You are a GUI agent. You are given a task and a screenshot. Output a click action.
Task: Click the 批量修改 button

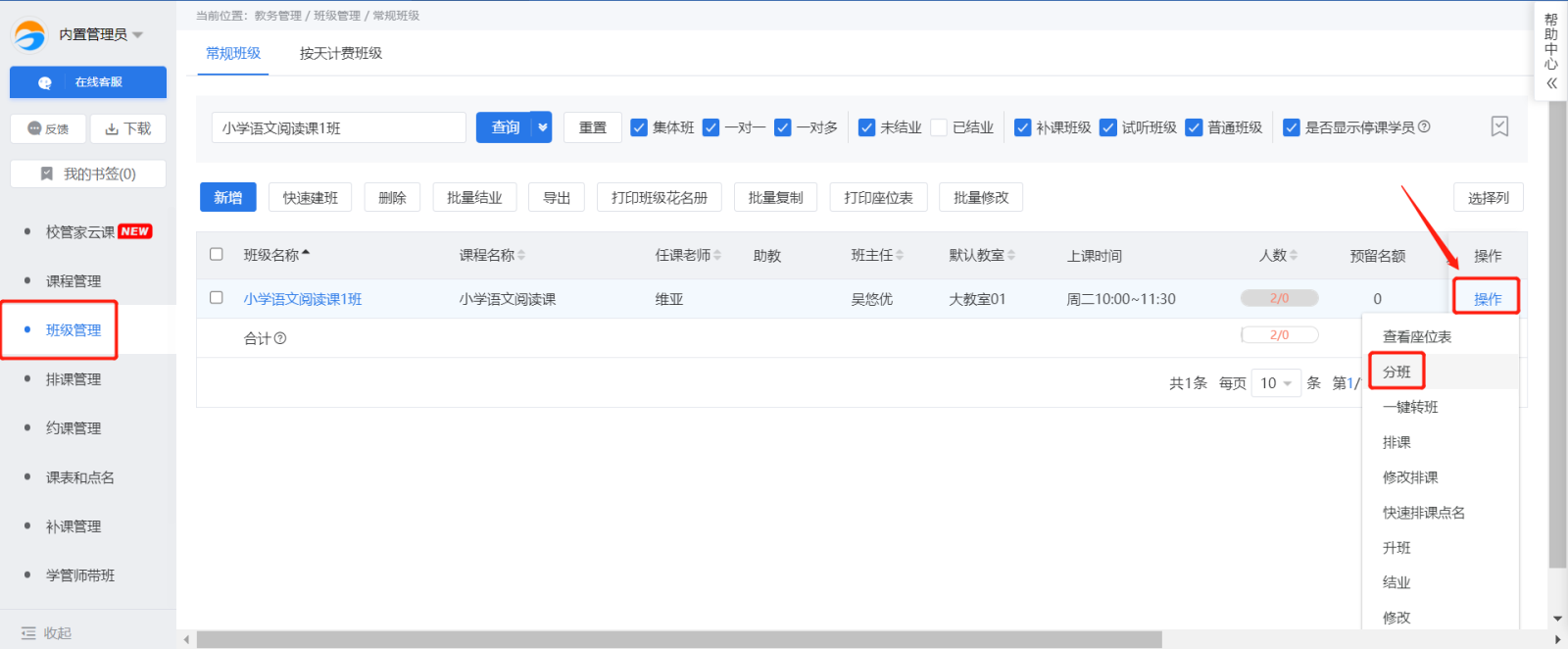[981, 197]
